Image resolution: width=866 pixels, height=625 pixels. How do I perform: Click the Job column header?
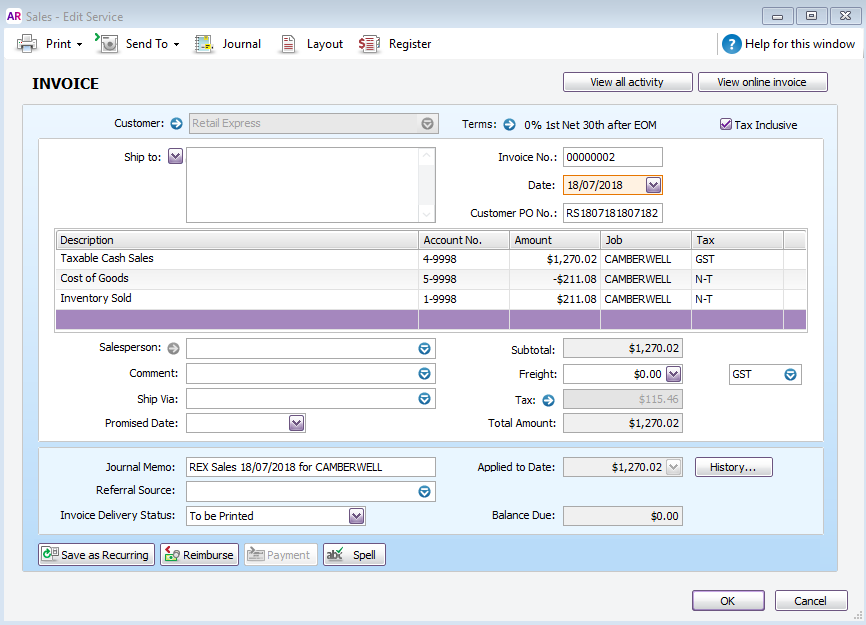tap(646, 240)
